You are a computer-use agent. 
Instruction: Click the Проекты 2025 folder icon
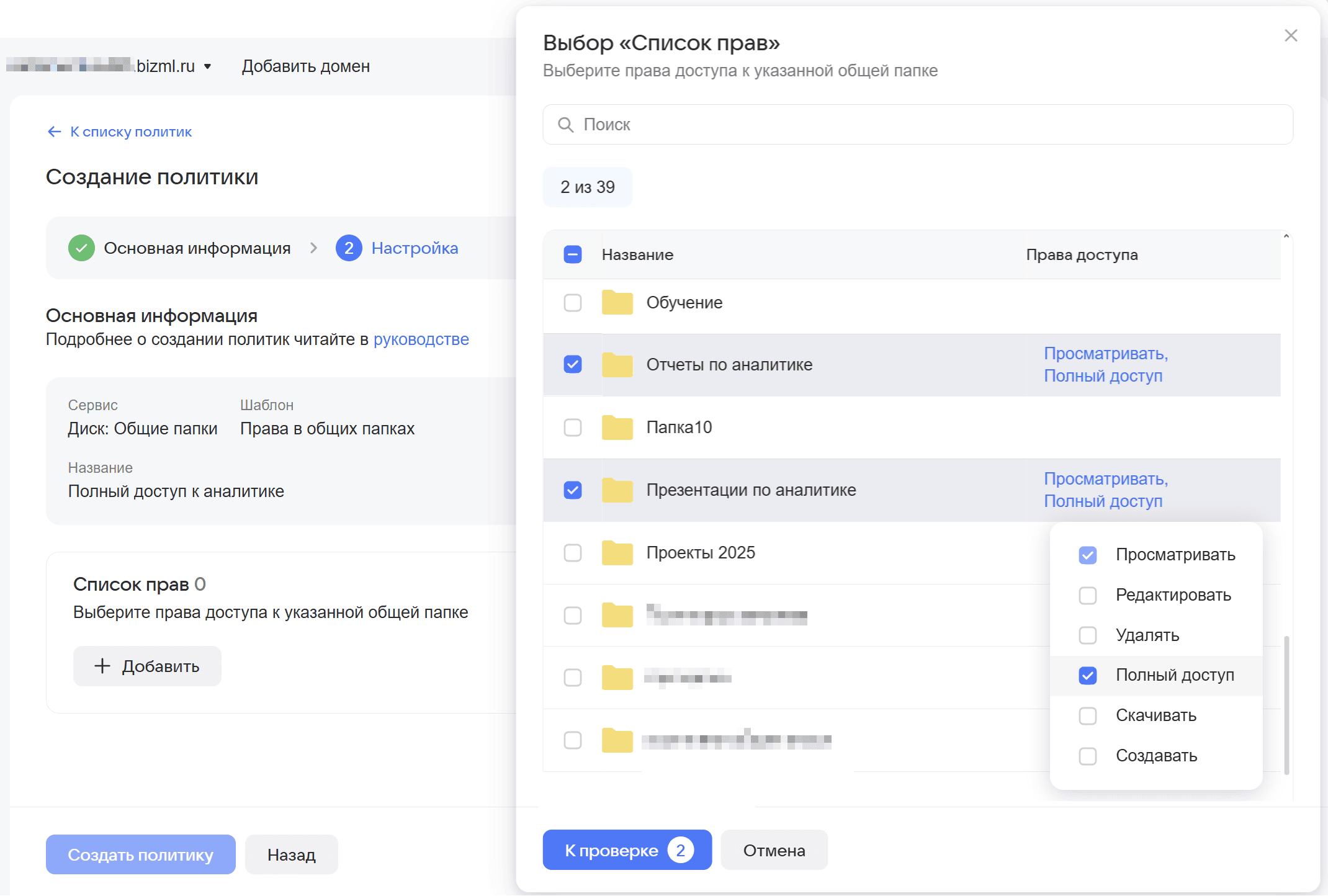point(617,553)
